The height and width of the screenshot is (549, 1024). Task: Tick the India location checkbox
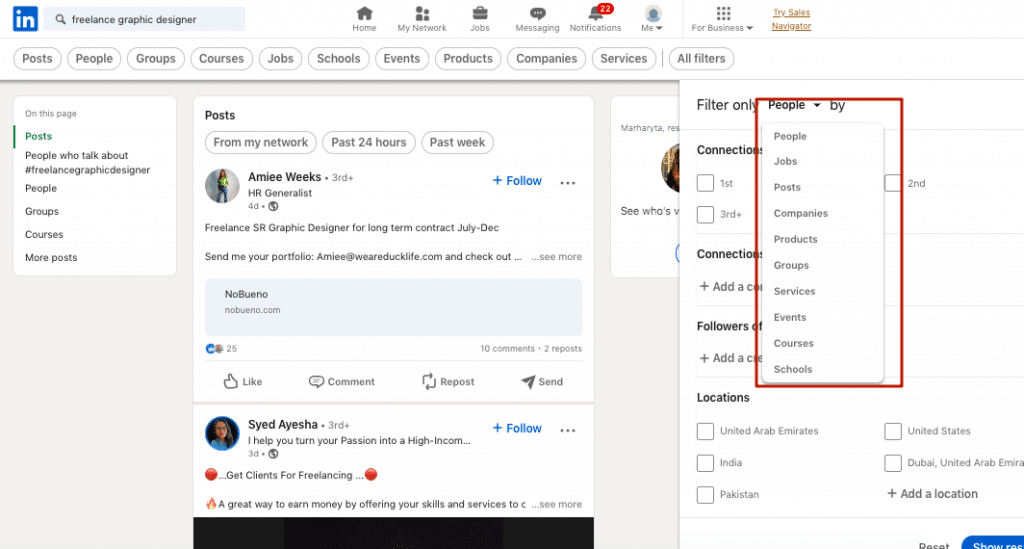click(x=705, y=463)
